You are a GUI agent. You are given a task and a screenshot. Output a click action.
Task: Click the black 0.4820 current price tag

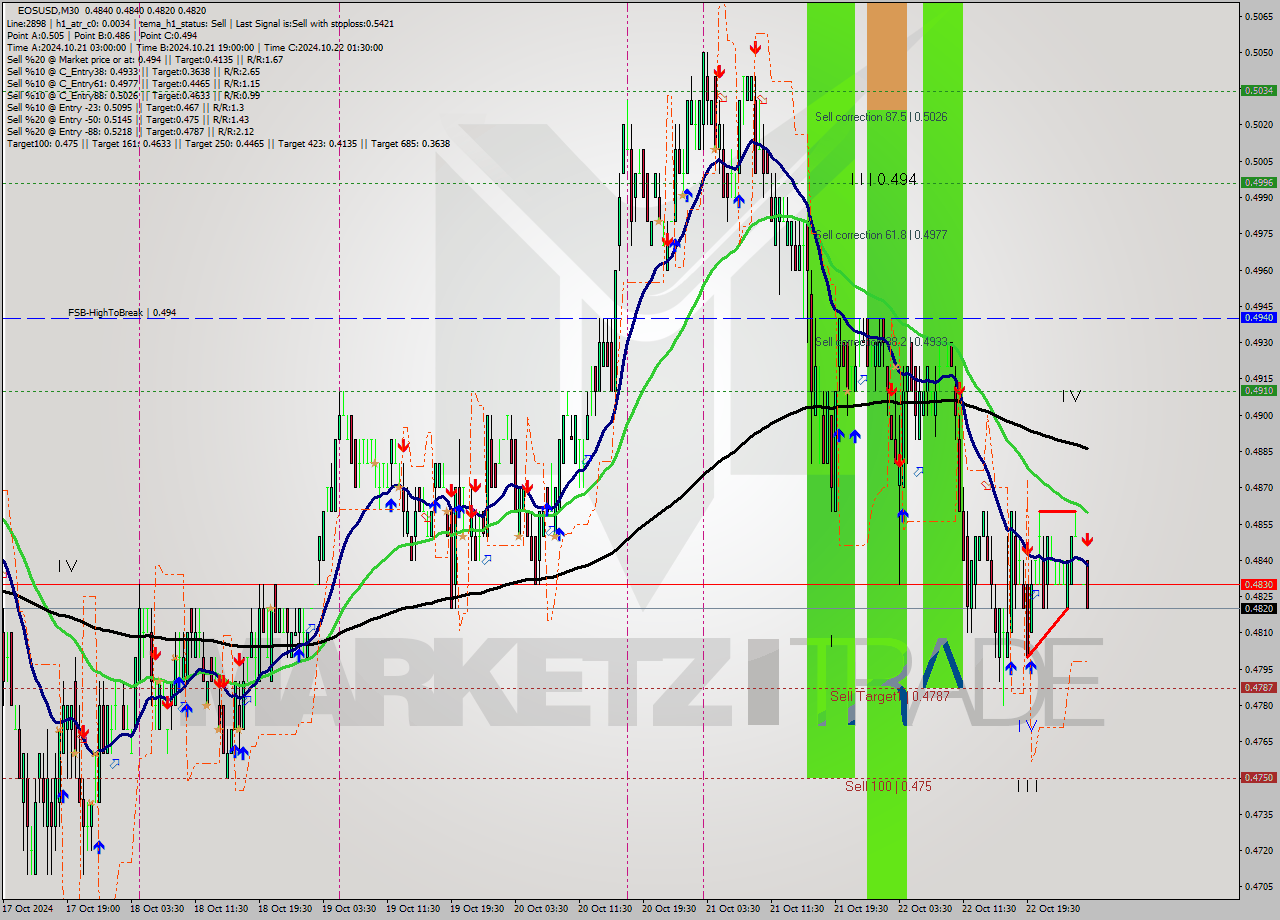(x=1258, y=608)
